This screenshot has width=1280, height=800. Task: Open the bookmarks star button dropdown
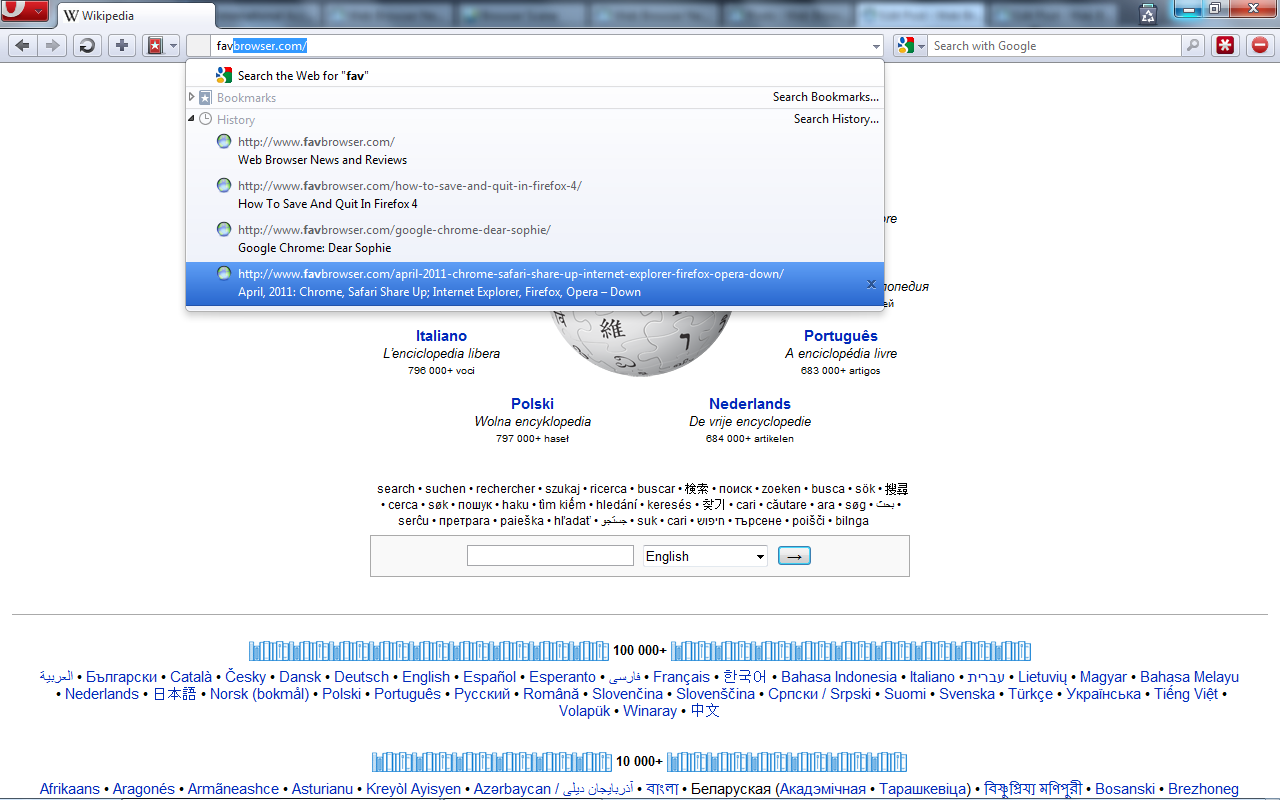point(161,45)
